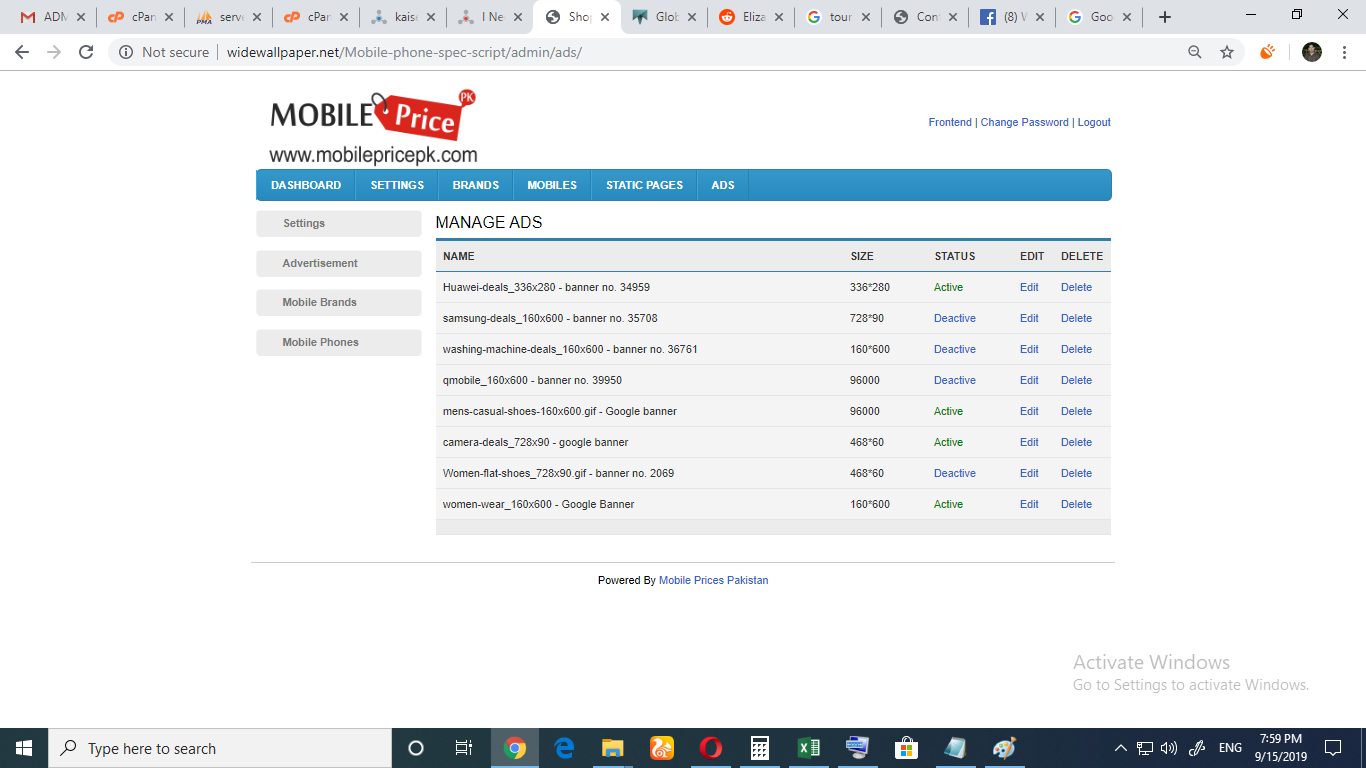Edit the Huawei-deals_336x280 ad
The image size is (1366, 768).
(x=1029, y=287)
